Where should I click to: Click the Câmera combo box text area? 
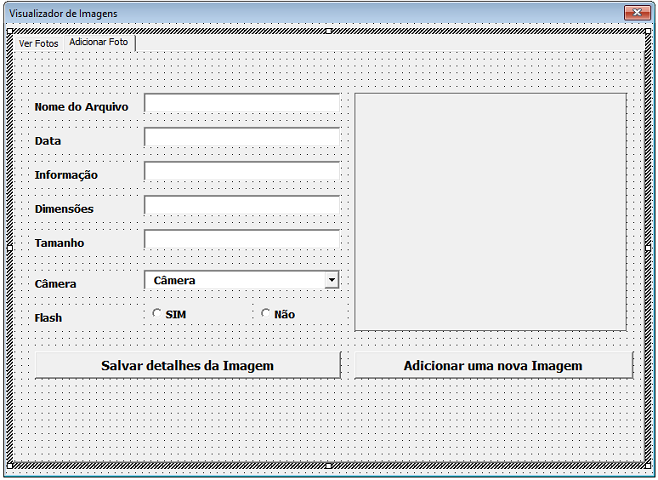(x=234, y=281)
